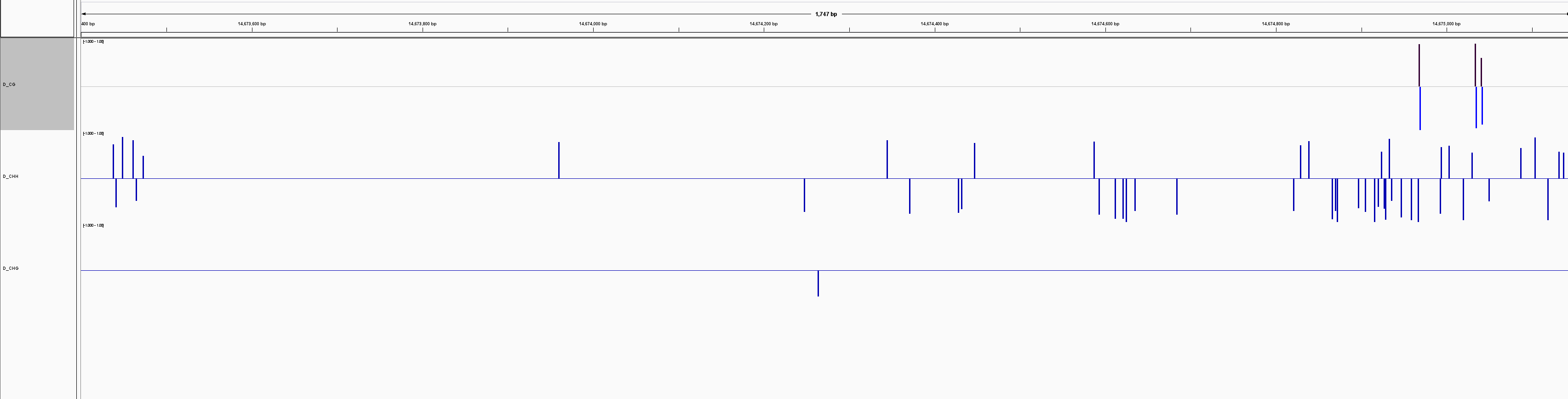Click the 14,674,400 bp ruler label
Screen dimensions: 1568x399
pos(934,24)
